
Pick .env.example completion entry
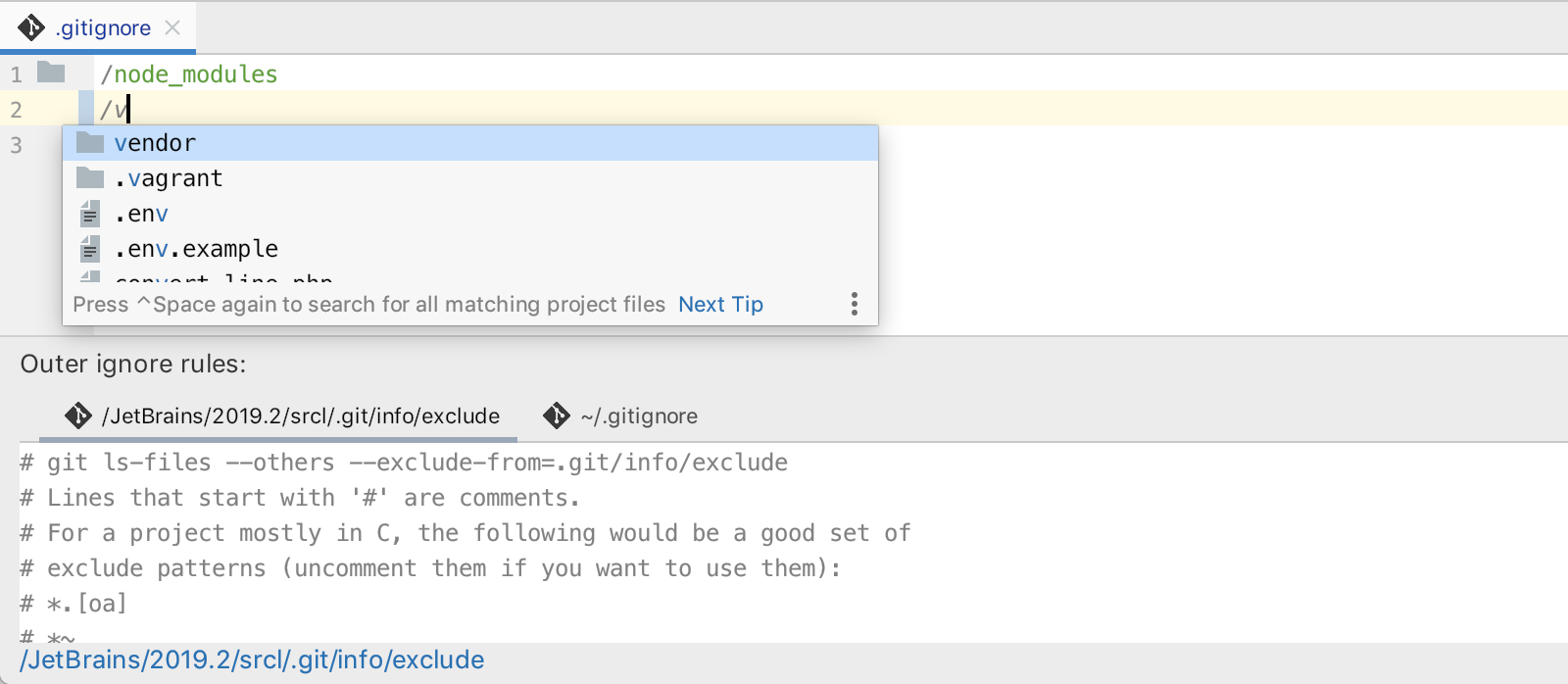[x=196, y=249]
